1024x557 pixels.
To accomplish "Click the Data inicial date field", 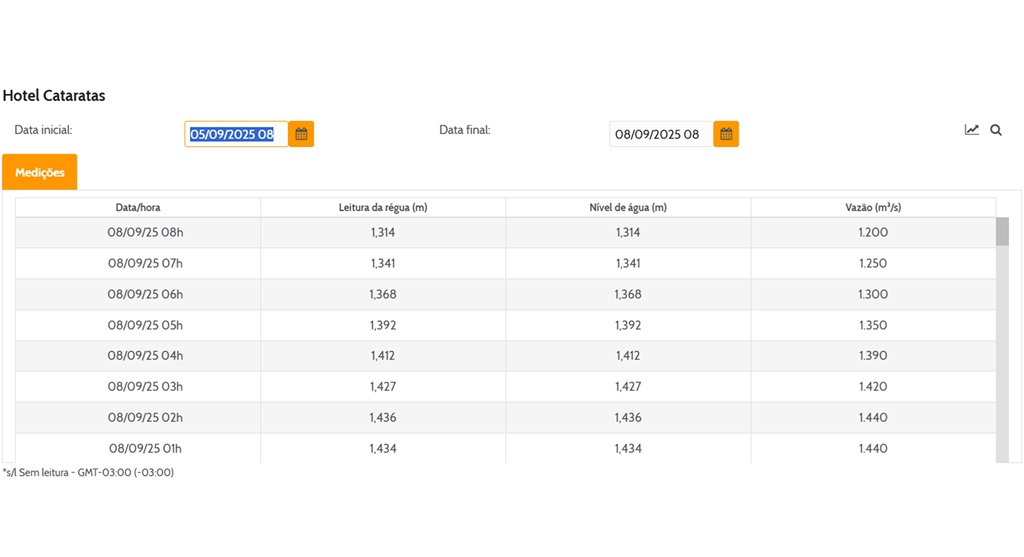I will tap(236, 134).
